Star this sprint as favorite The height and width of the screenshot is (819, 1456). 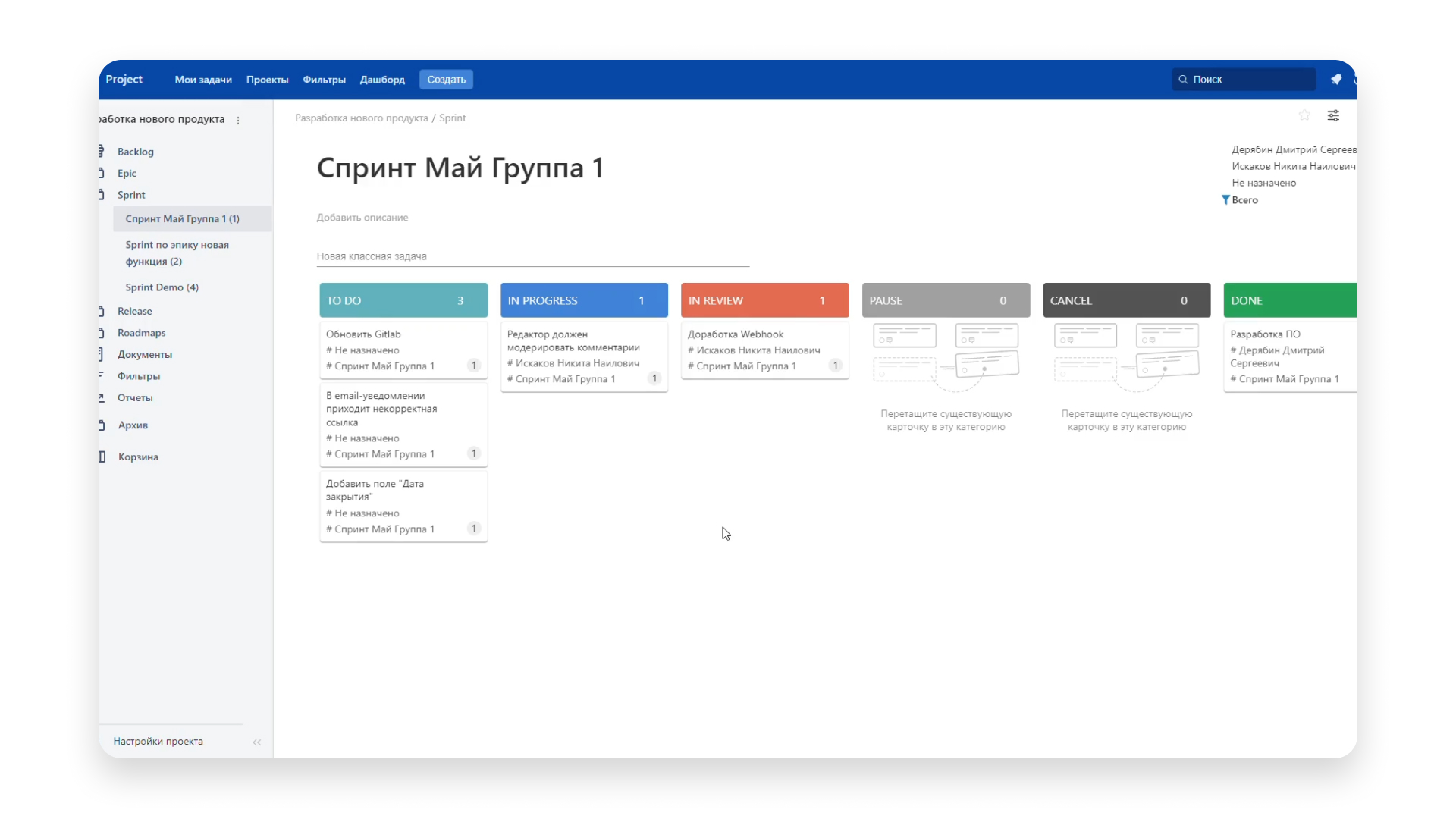pyautogui.click(x=1304, y=115)
